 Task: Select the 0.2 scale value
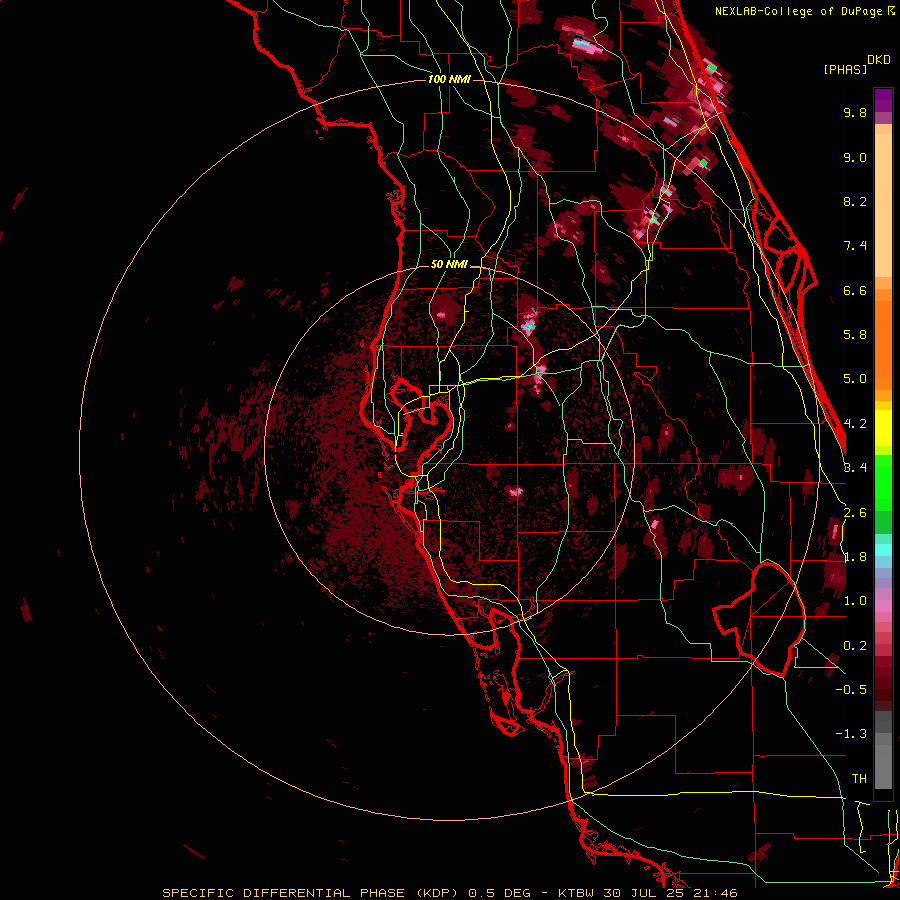(x=855, y=646)
